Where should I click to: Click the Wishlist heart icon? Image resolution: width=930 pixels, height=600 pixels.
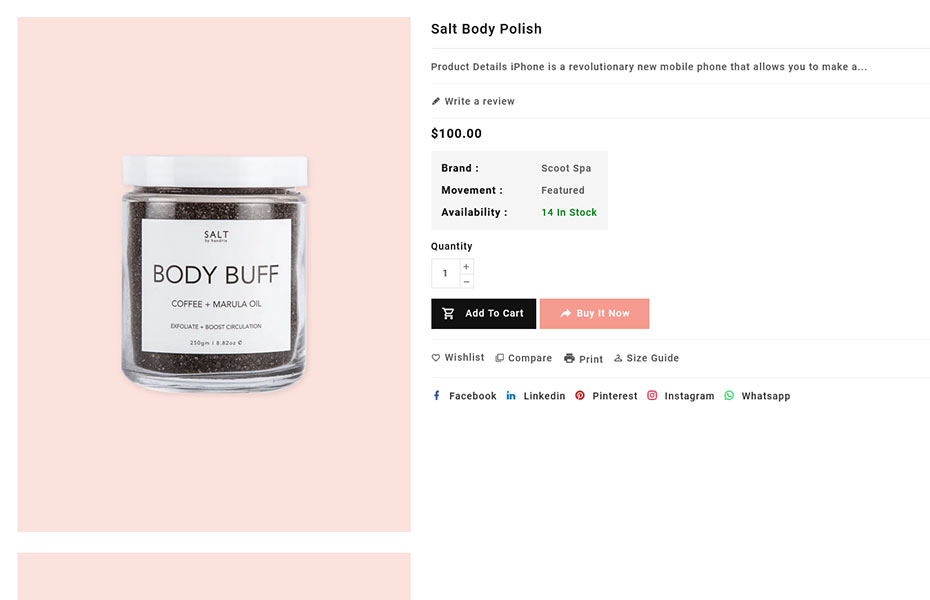[x=436, y=358]
